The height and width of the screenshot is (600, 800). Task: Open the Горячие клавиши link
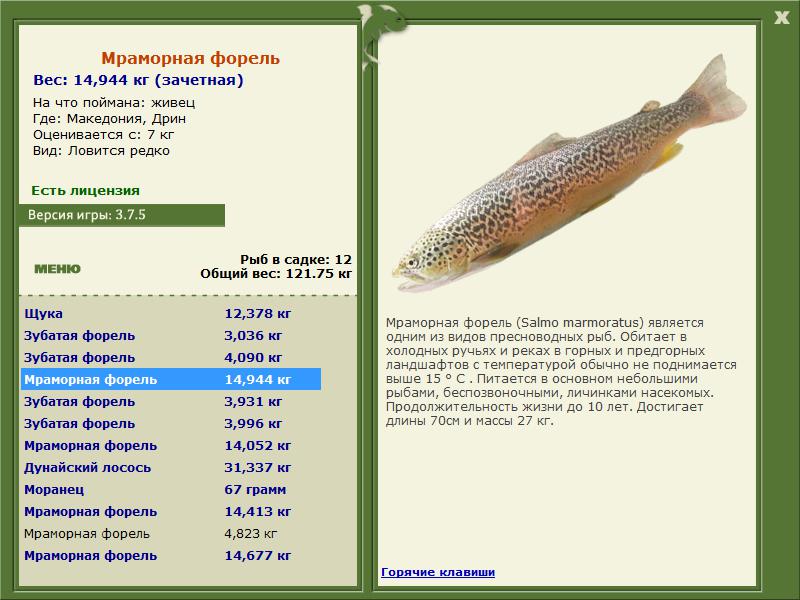[x=437, y=572]
